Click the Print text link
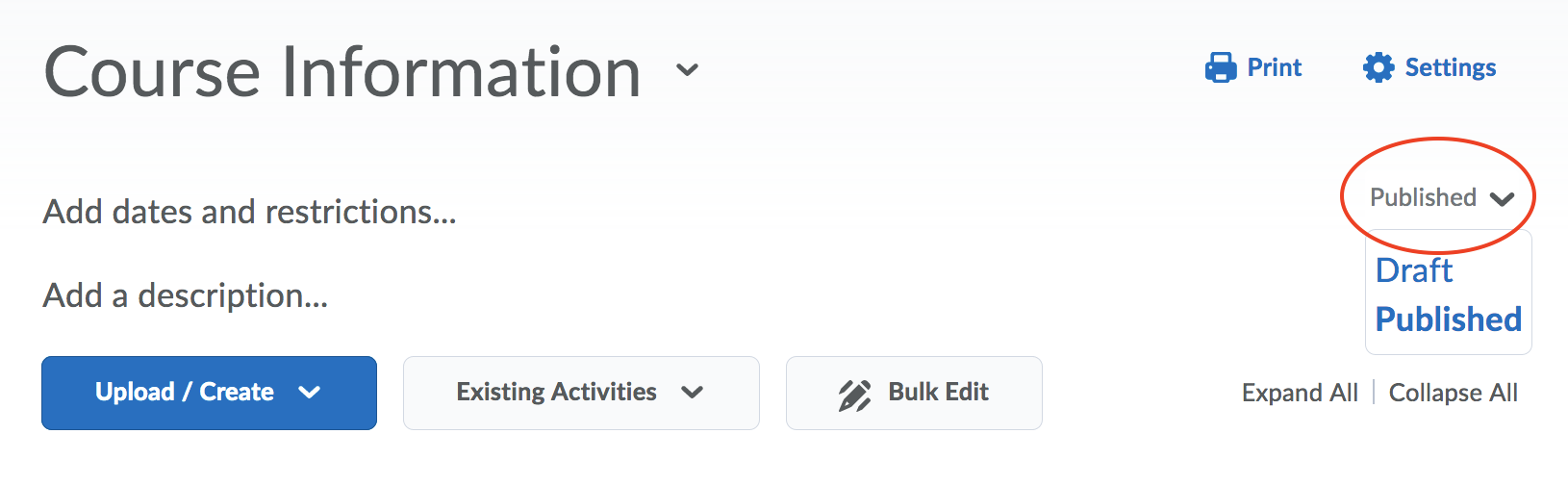 tap(1274, 67)
